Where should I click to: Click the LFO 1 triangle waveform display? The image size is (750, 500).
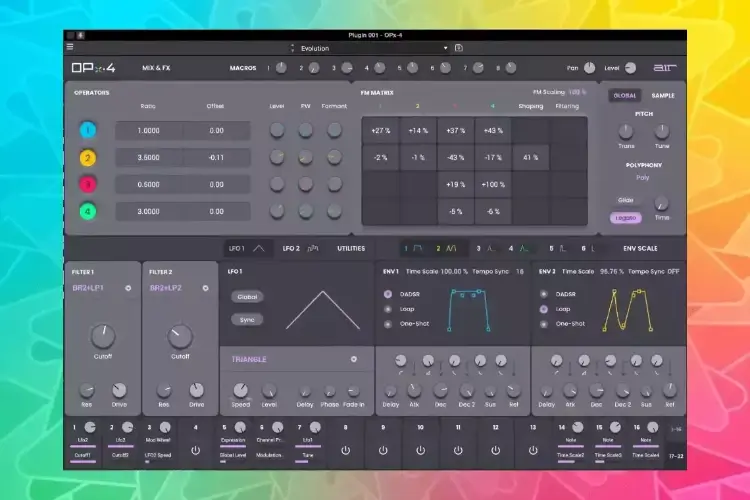pyautogui.click(x=323, y=310)
